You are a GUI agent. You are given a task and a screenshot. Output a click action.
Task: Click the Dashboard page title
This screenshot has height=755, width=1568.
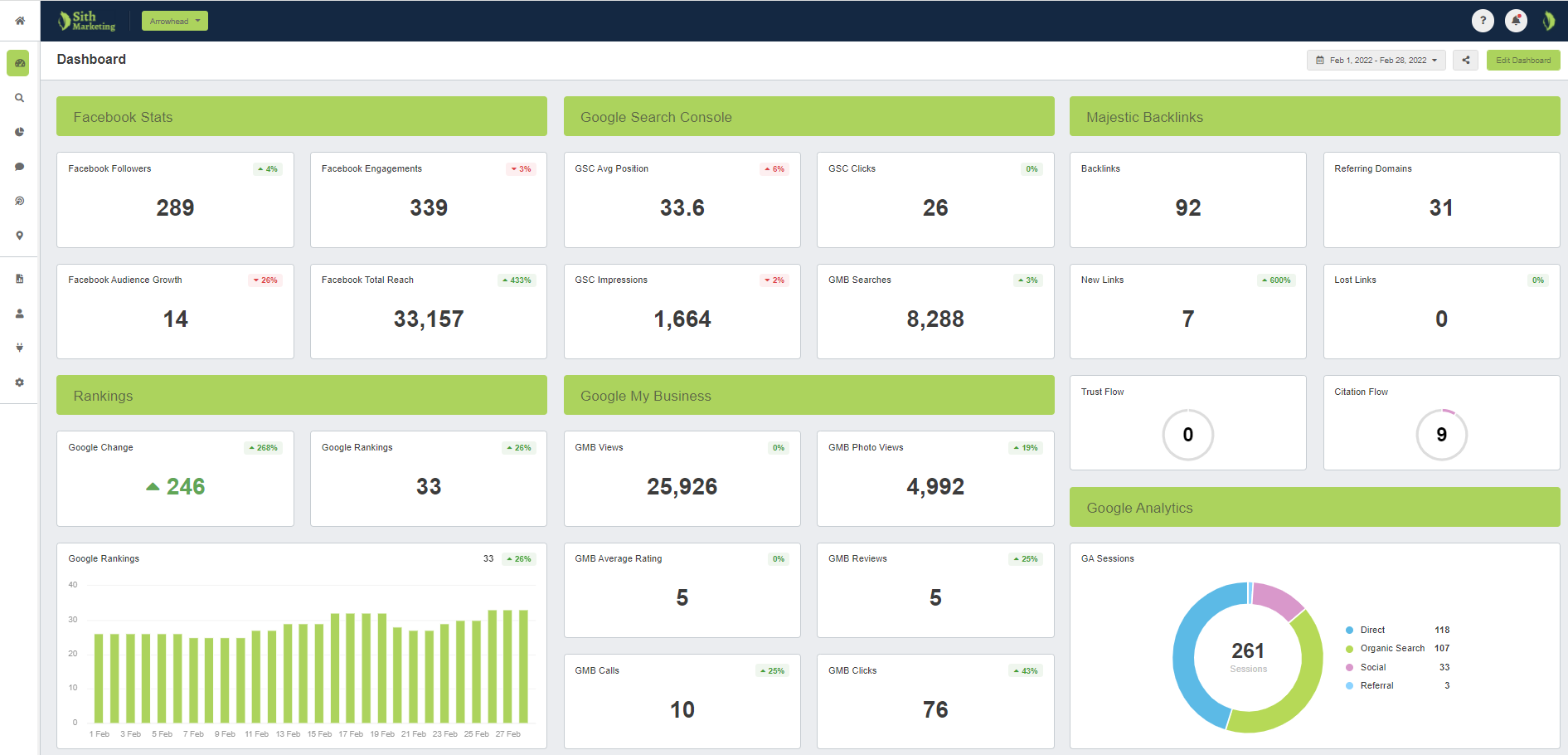[x=91, y=59]
